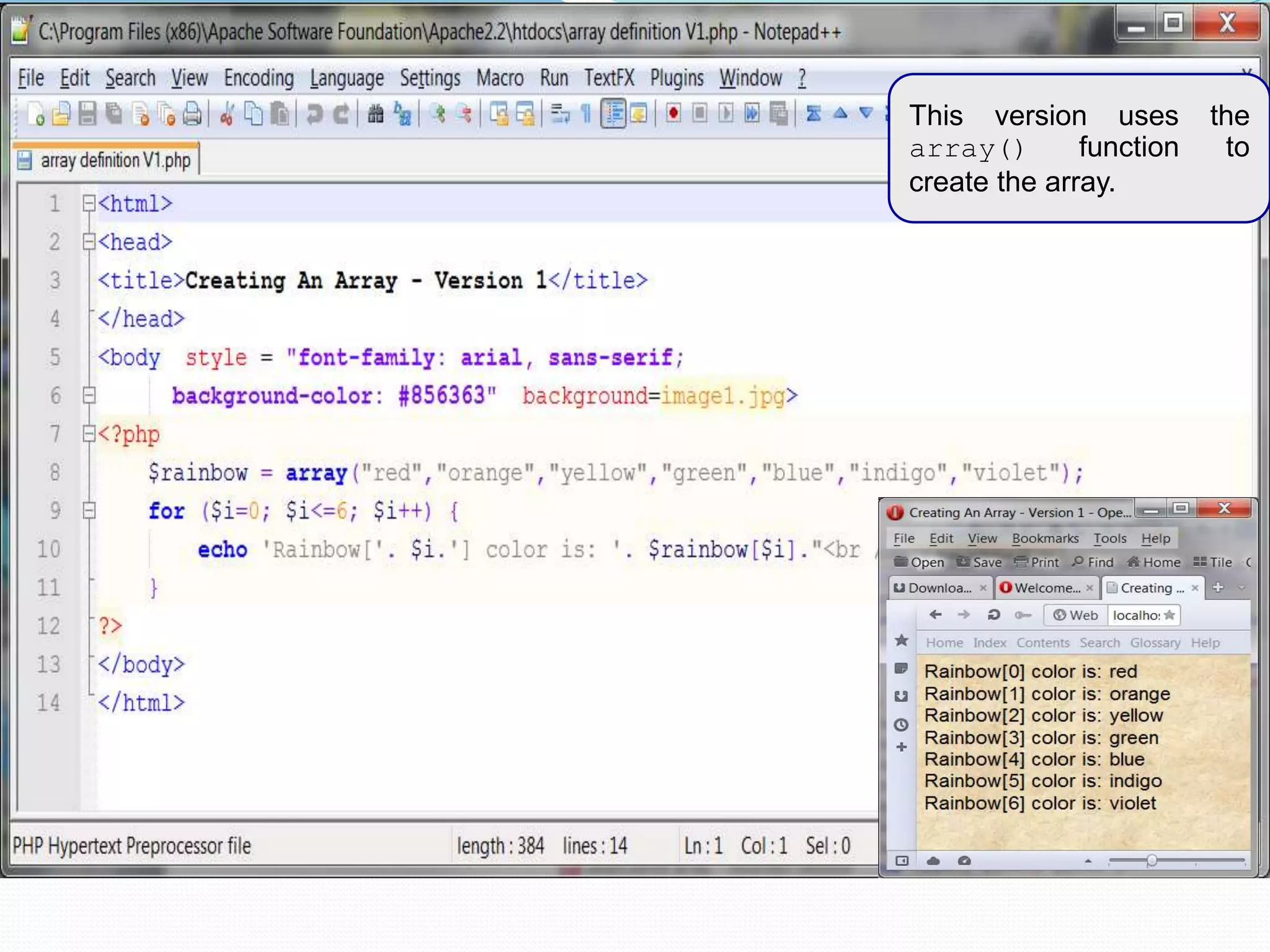Collapse the php block fold marker on line 7
The width and height of the screenshot is (1270, 952).
(89, 434)
